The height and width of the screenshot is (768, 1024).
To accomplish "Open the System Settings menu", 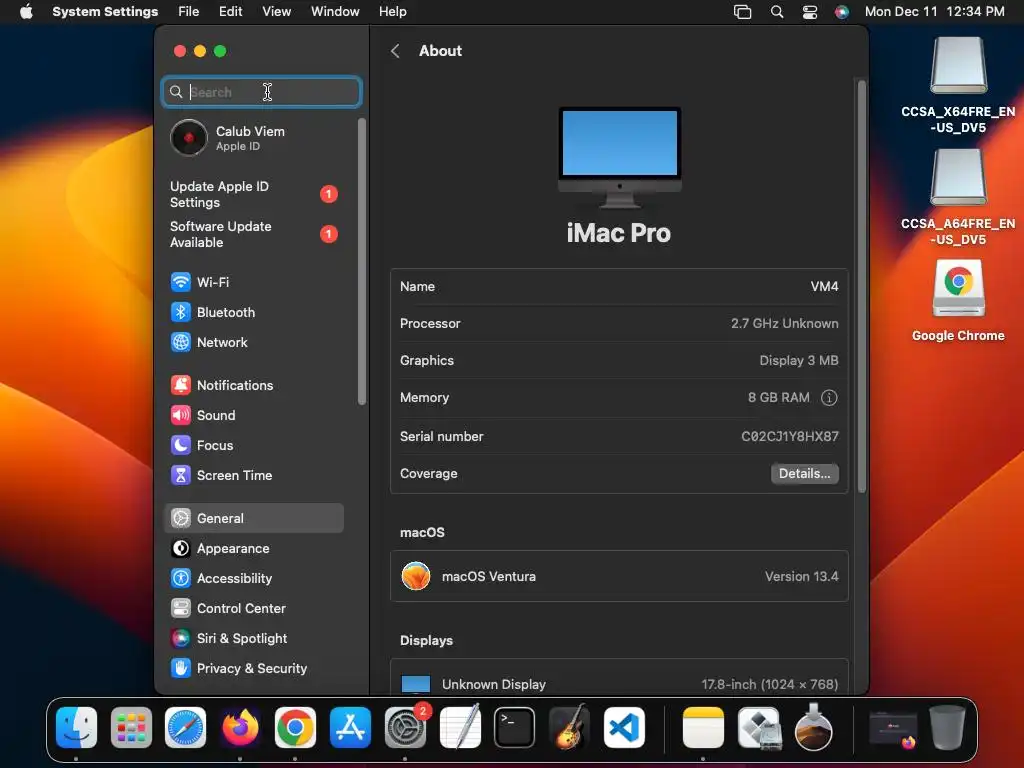I will 105,12.
